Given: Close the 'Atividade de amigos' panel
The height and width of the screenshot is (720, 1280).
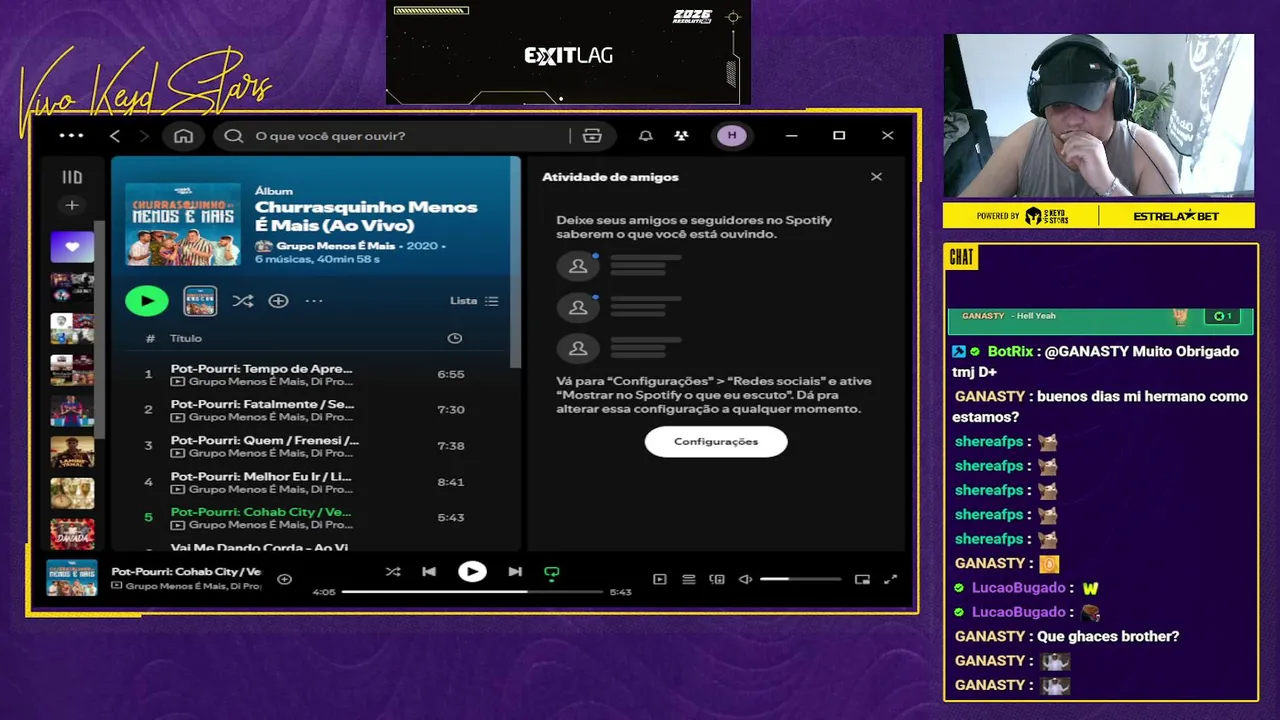Looking at the screenshot, I should coord(876,177).
